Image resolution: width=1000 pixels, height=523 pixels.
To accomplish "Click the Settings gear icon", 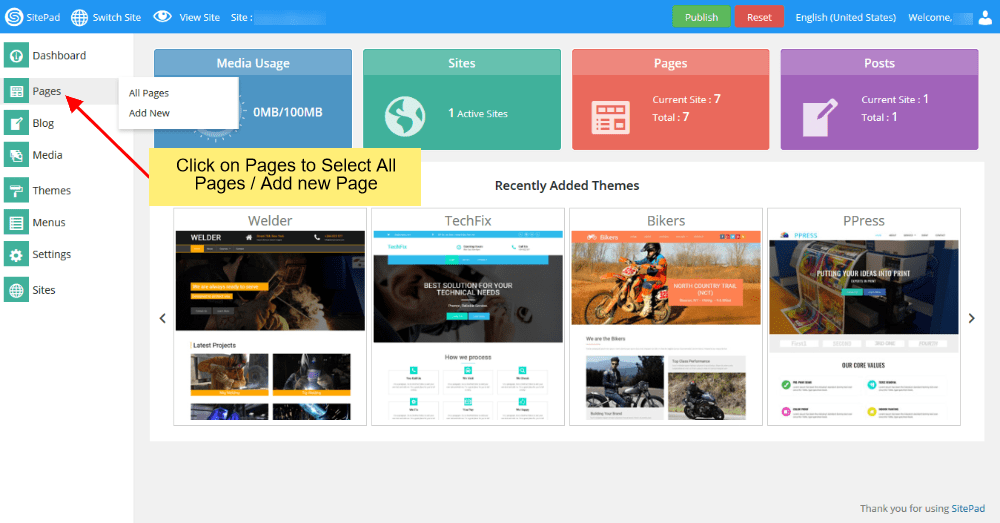I will coord(16,254).
